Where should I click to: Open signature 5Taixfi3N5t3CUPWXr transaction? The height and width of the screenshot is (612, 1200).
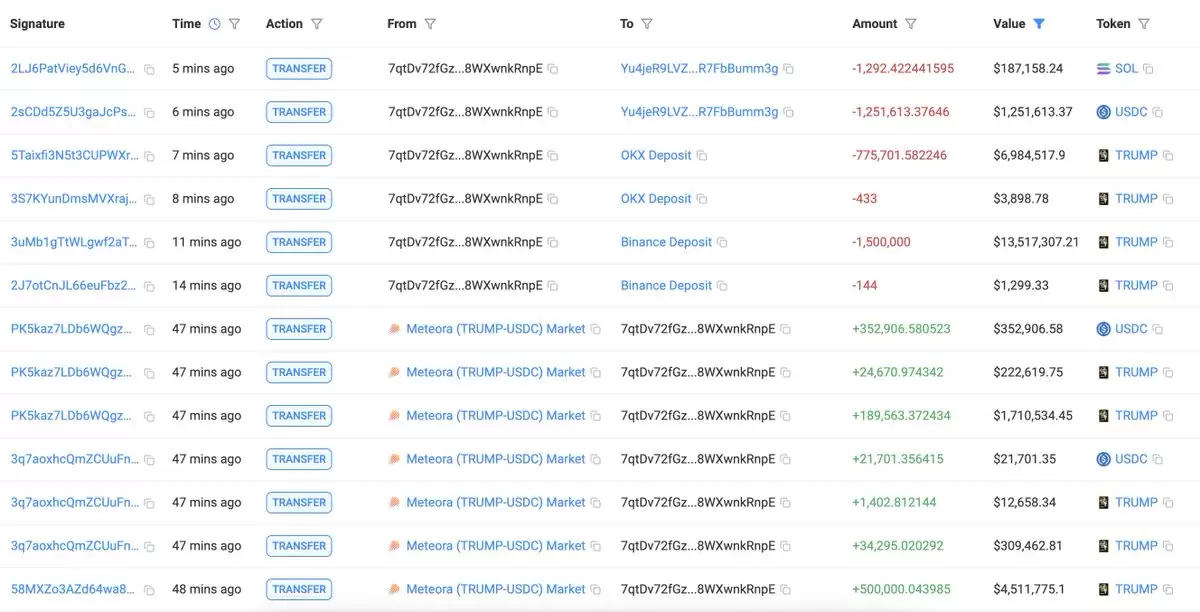[x=75, y=155]
